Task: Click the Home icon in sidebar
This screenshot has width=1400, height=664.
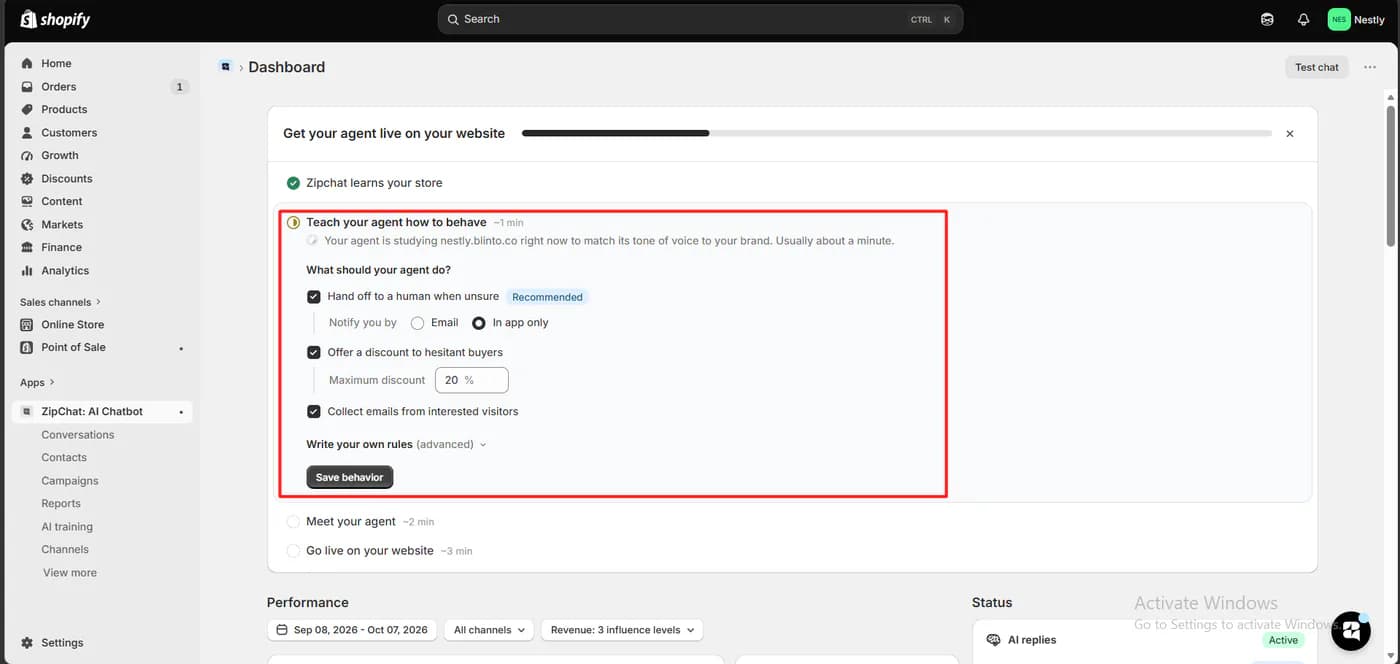Action: click(27, 63)
